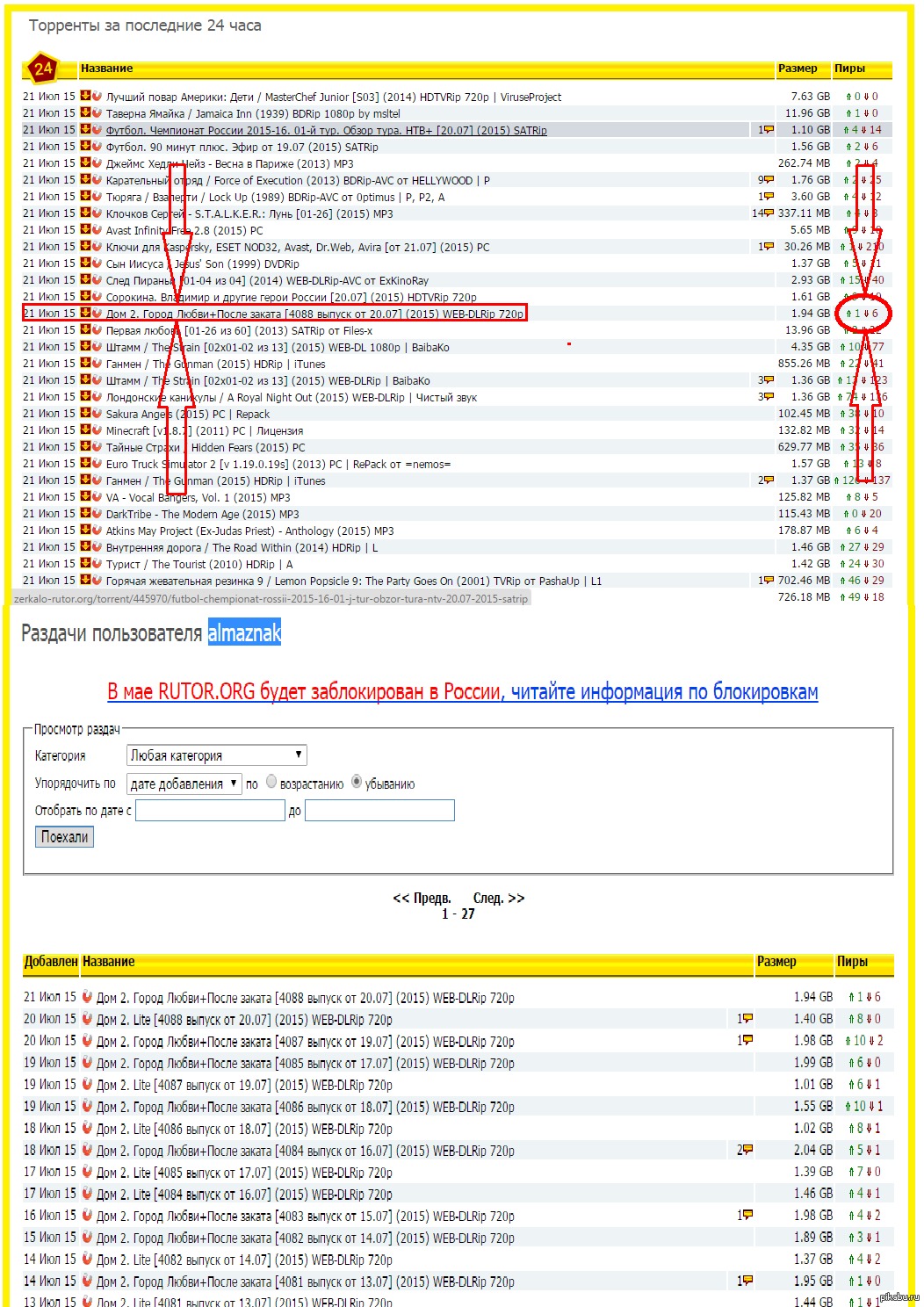Image resolution: width=924 pixels, height=1307 pixels.
Task: Open 'Дом 2. Lite [4086 выпуск от 18.07]' link
Action: [x=244, y=1129]
